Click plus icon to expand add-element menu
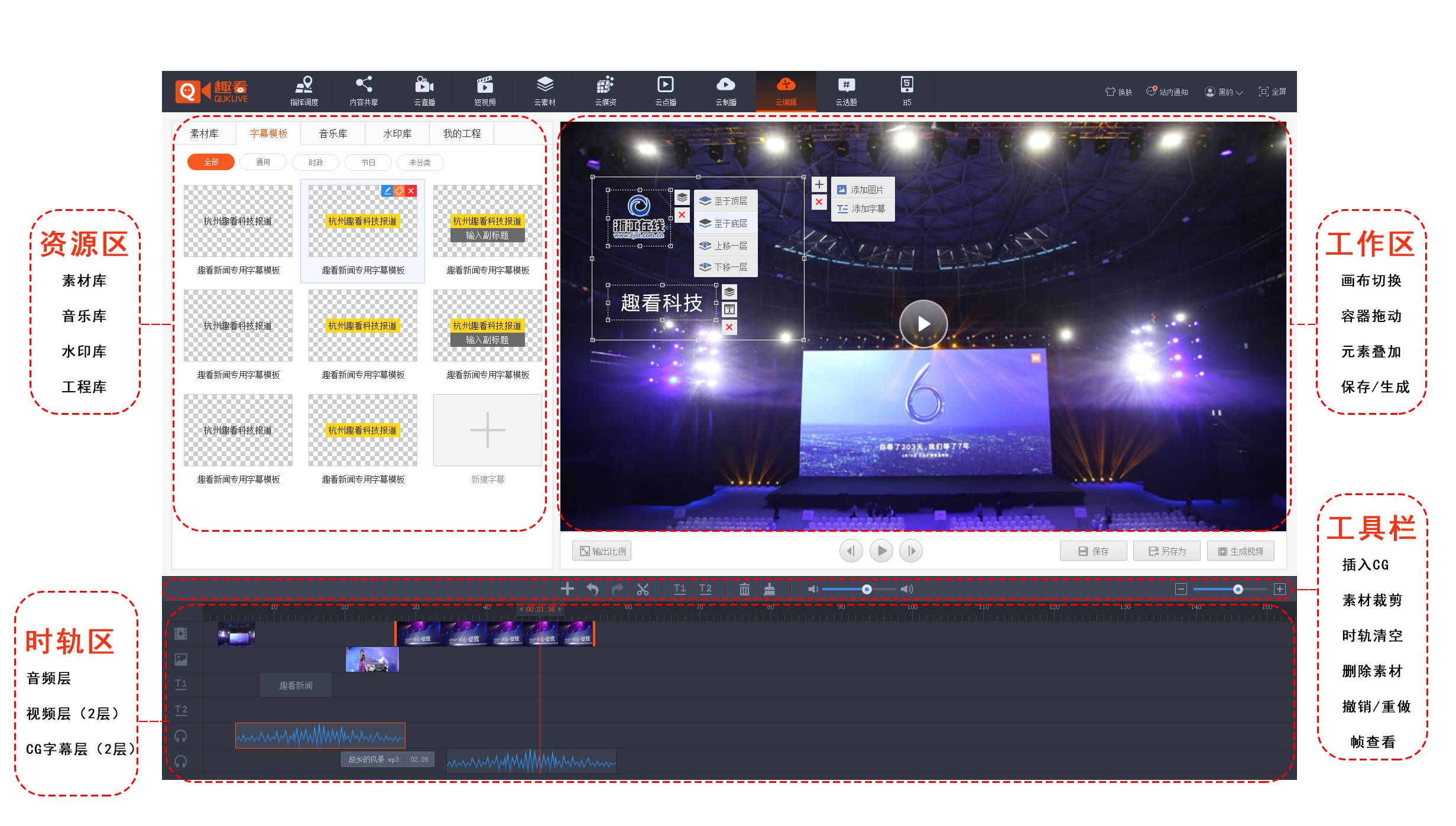1456x826 pixels. 819,184
